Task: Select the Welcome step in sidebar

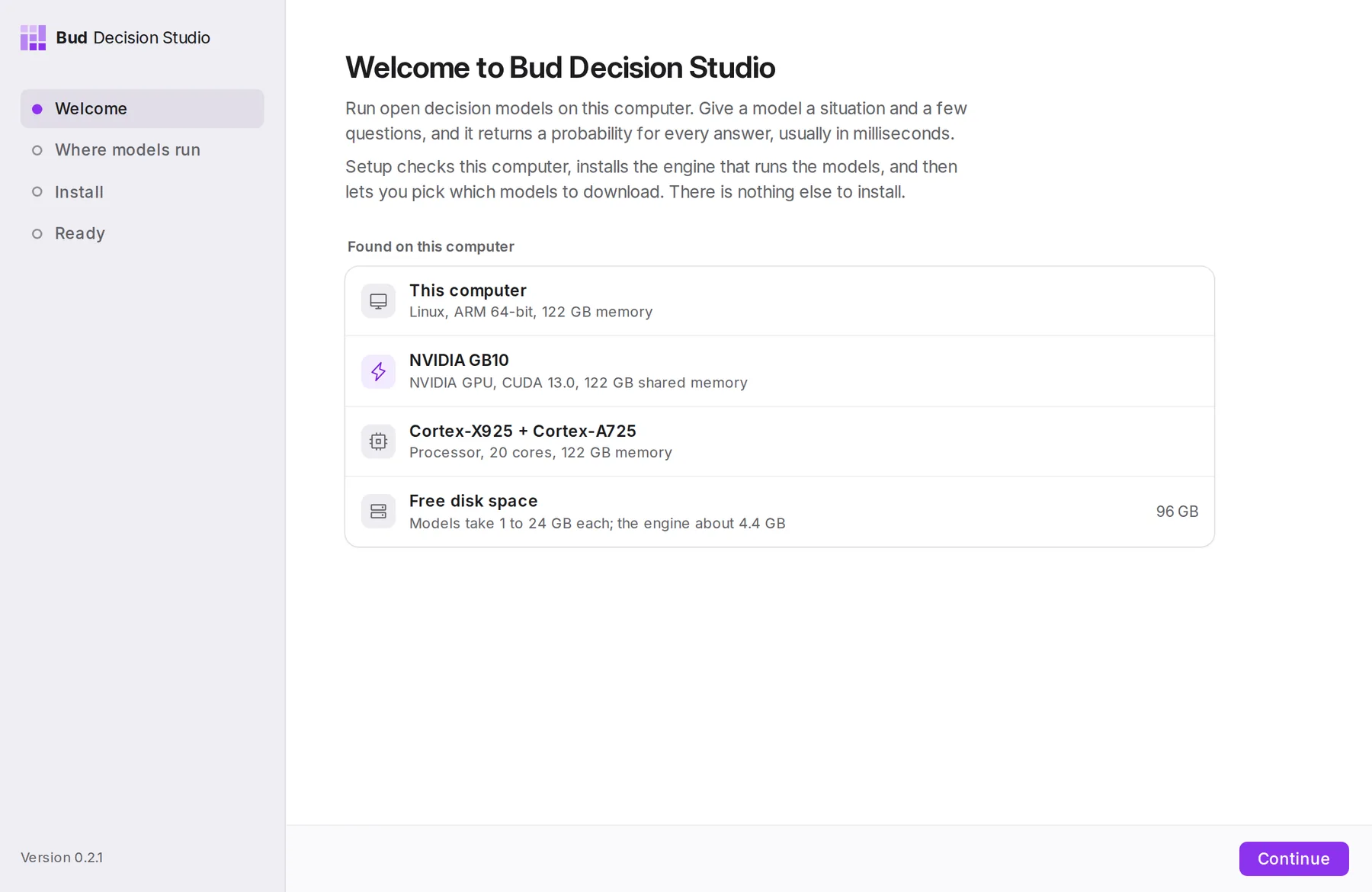Action: point(143,108)
